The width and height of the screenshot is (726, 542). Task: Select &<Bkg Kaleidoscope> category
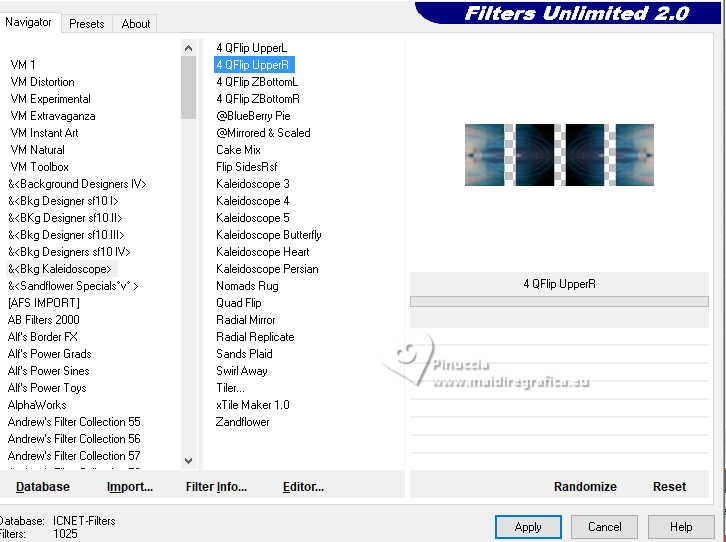pos(60,269)
